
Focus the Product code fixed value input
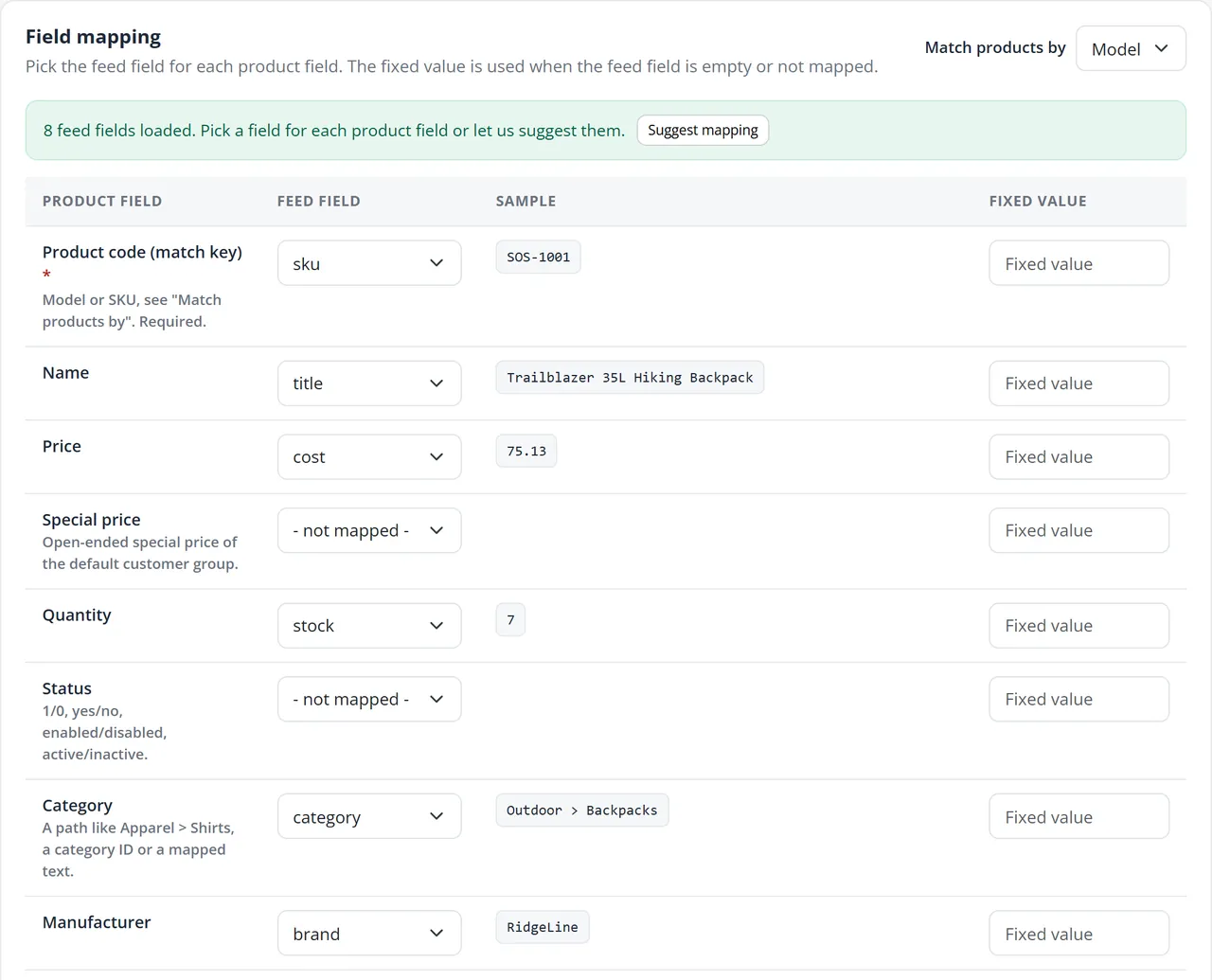coord(1079,263)
